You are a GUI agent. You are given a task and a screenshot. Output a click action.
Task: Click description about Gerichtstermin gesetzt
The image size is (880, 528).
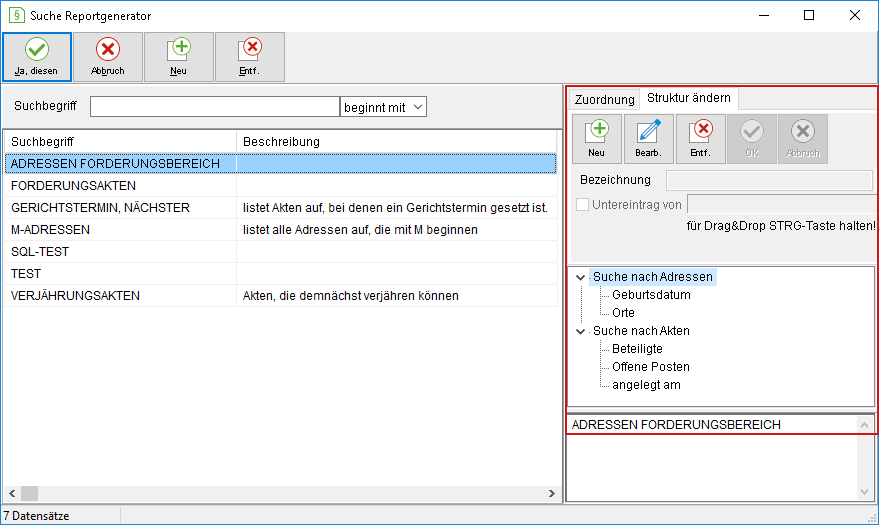[x=395, y=208]
